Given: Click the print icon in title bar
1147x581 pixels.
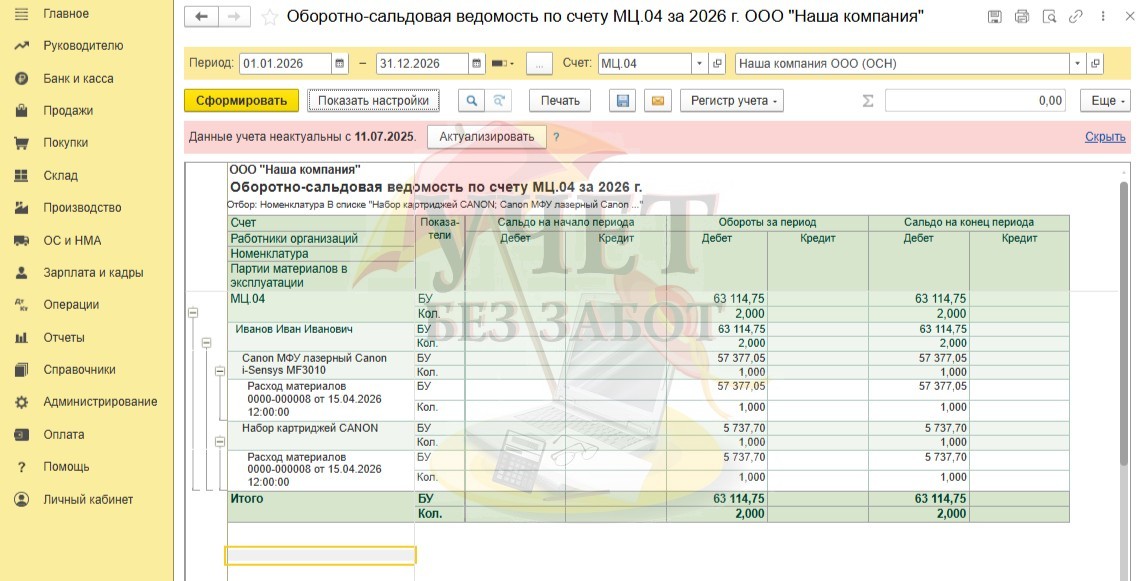Looking at the screenshot, I should [1021, 17].
